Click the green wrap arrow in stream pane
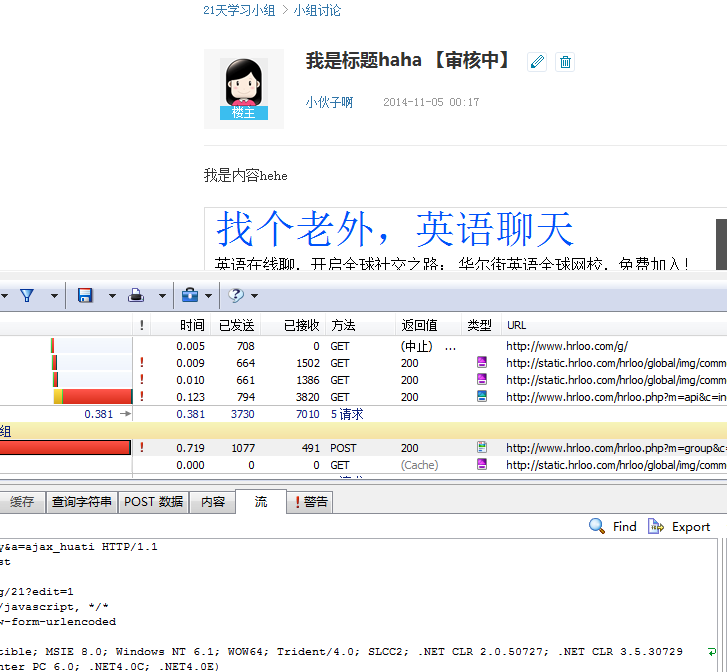 [x=712, y=652]
